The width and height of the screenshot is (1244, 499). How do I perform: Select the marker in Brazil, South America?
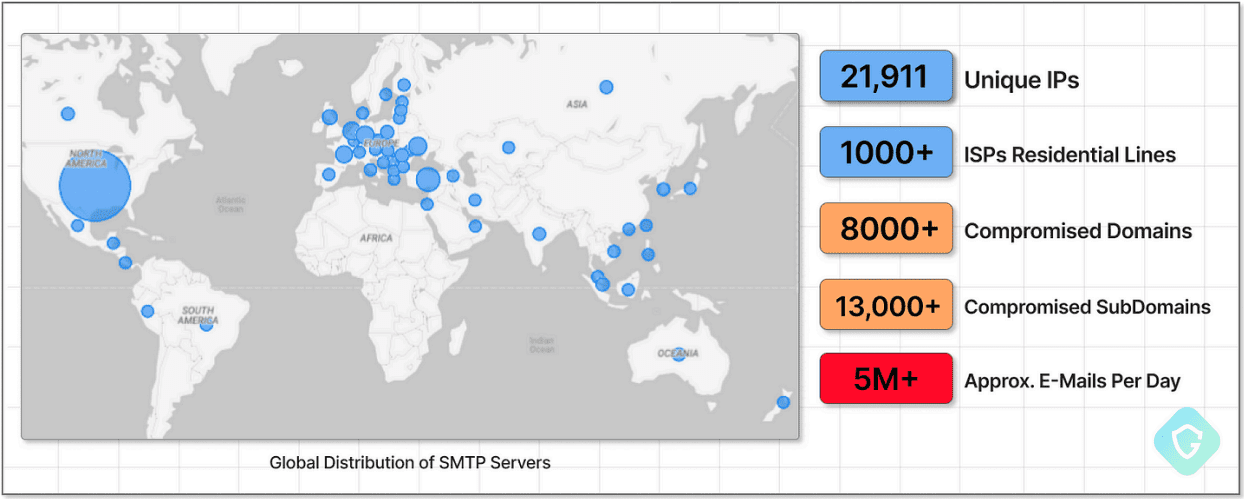coord(206,324)
